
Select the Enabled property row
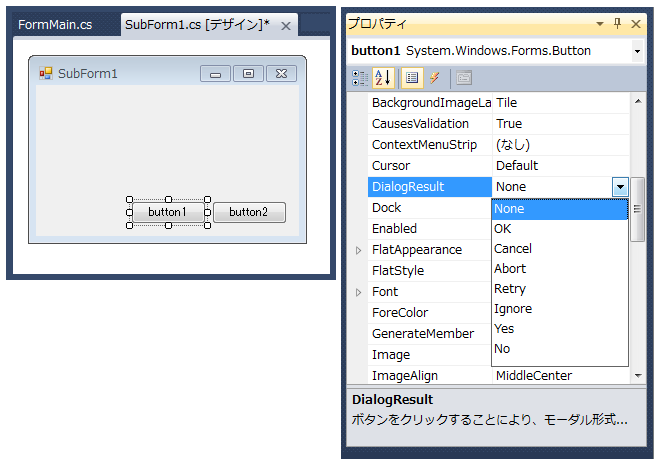tap(430, 229)
